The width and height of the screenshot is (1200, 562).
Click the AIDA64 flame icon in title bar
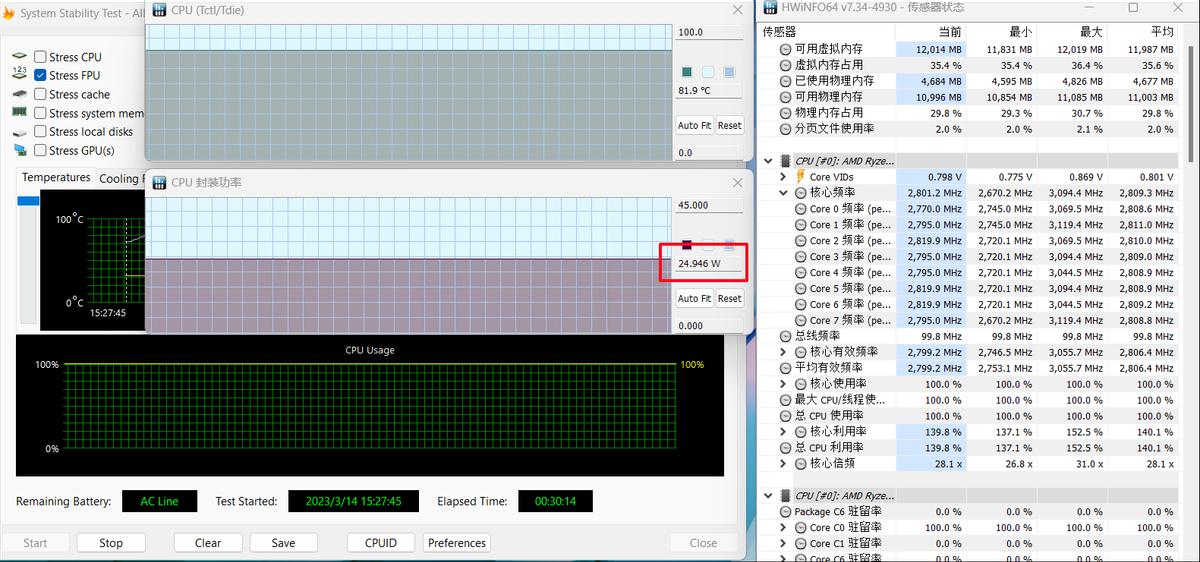[x=8, y=13]
